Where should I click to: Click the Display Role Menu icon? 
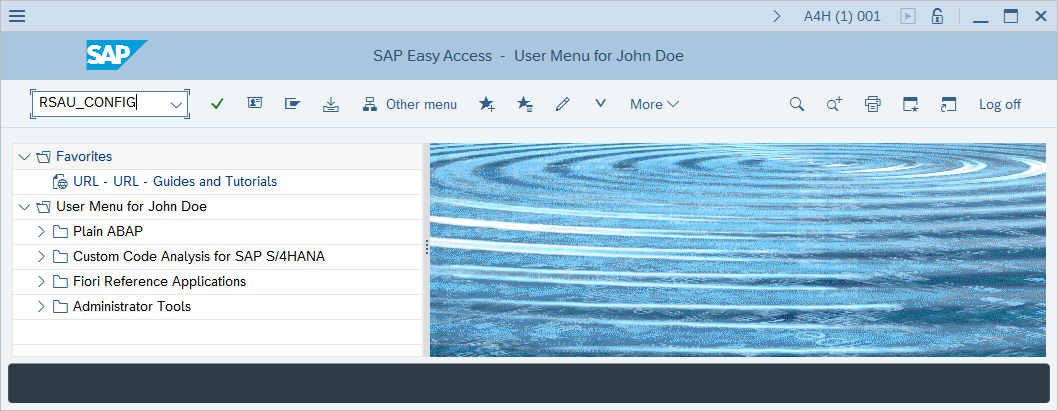click(x=292, y=104)
